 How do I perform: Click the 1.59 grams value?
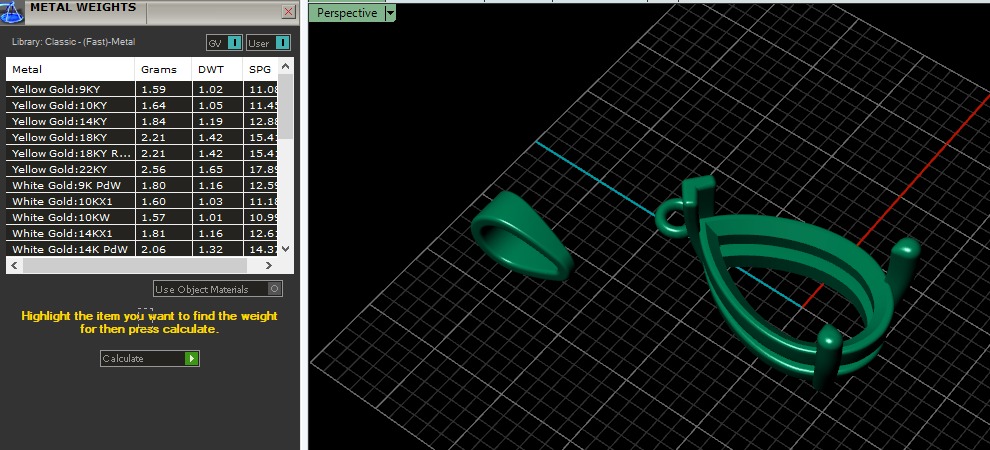[x=153, y=89]
